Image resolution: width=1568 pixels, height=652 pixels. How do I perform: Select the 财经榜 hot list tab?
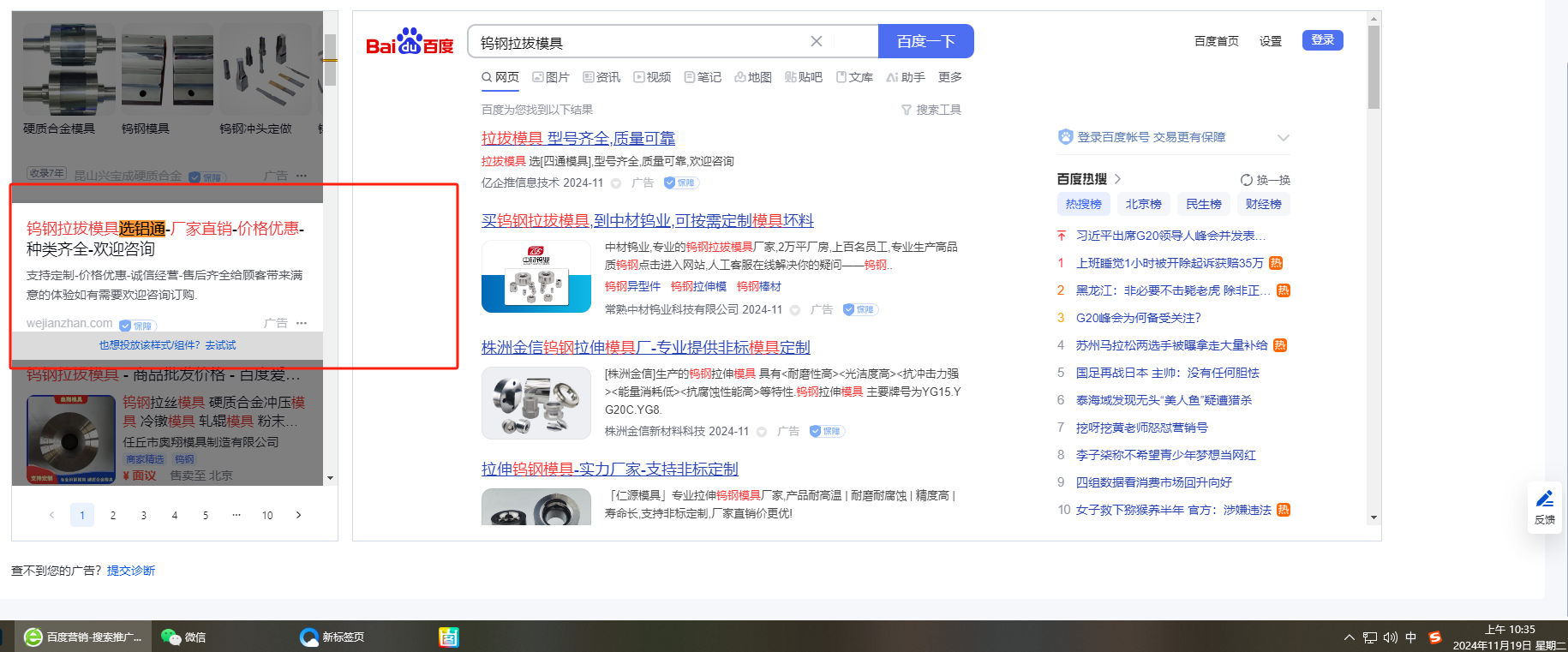(x=1263, y=204)
